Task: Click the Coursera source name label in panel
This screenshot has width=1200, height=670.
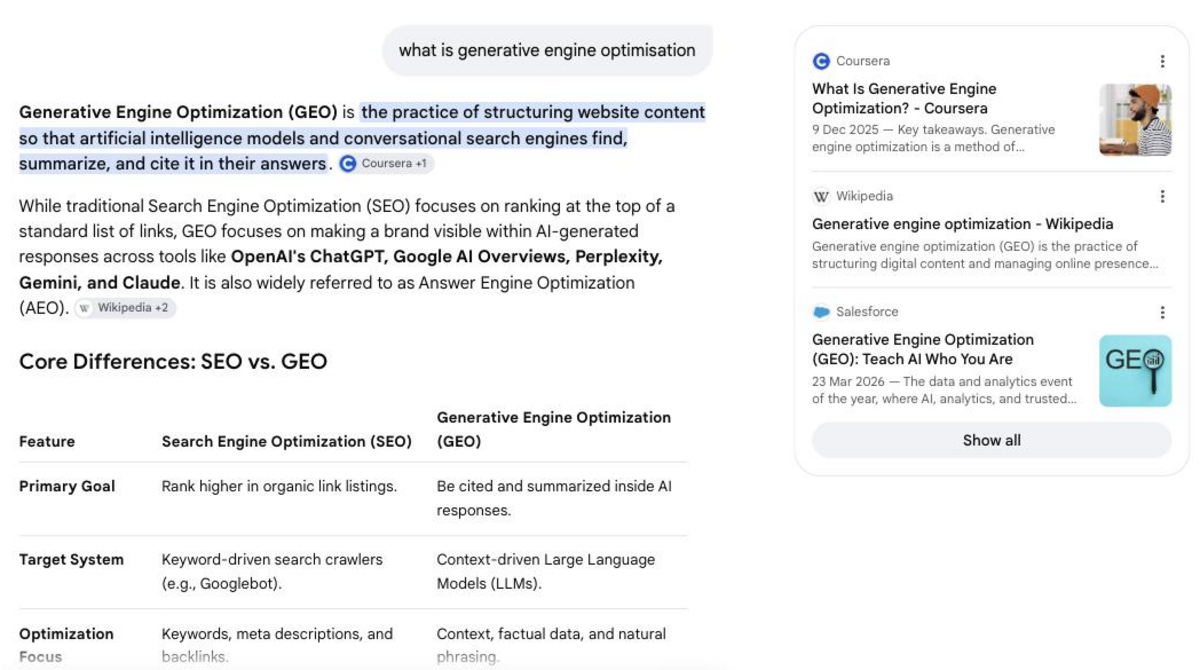Action: click(862, 61)
